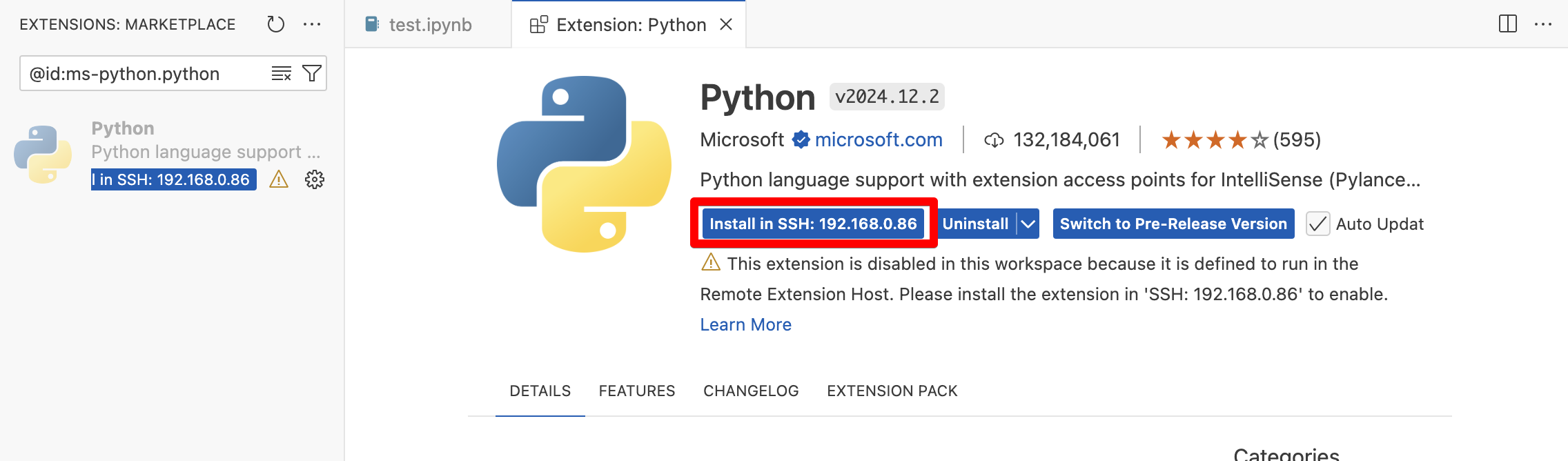Open the microsoft.com publisher link

point(879,140)
